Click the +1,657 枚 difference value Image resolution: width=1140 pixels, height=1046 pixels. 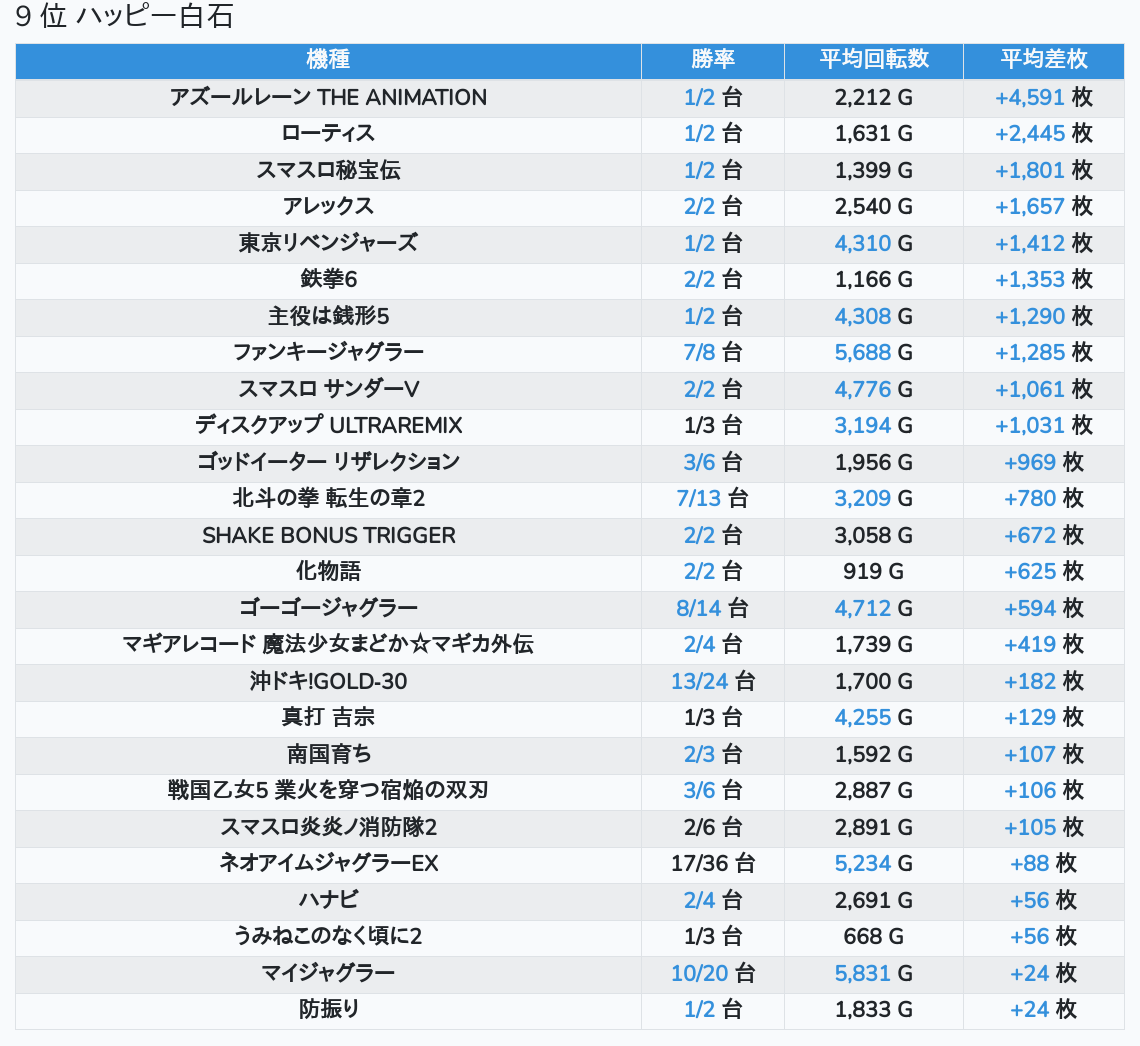tap(1043, 206)
